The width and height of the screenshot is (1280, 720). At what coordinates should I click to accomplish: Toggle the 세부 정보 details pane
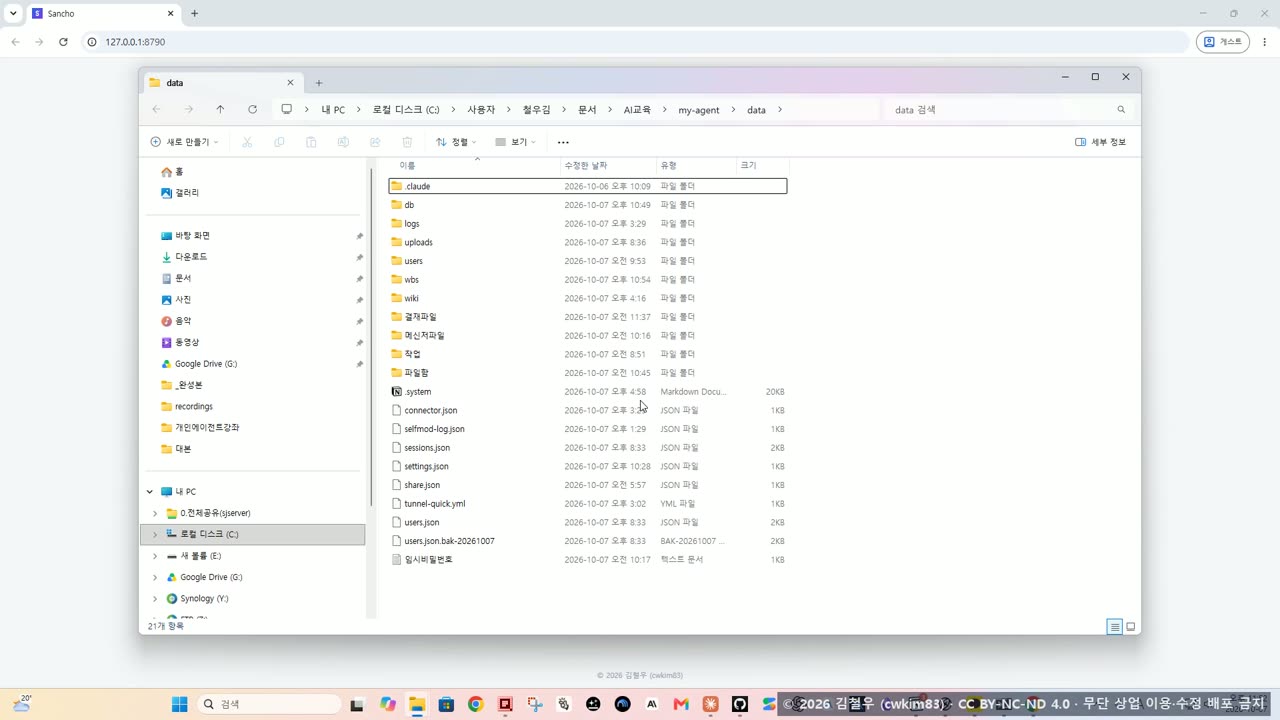1100,142
